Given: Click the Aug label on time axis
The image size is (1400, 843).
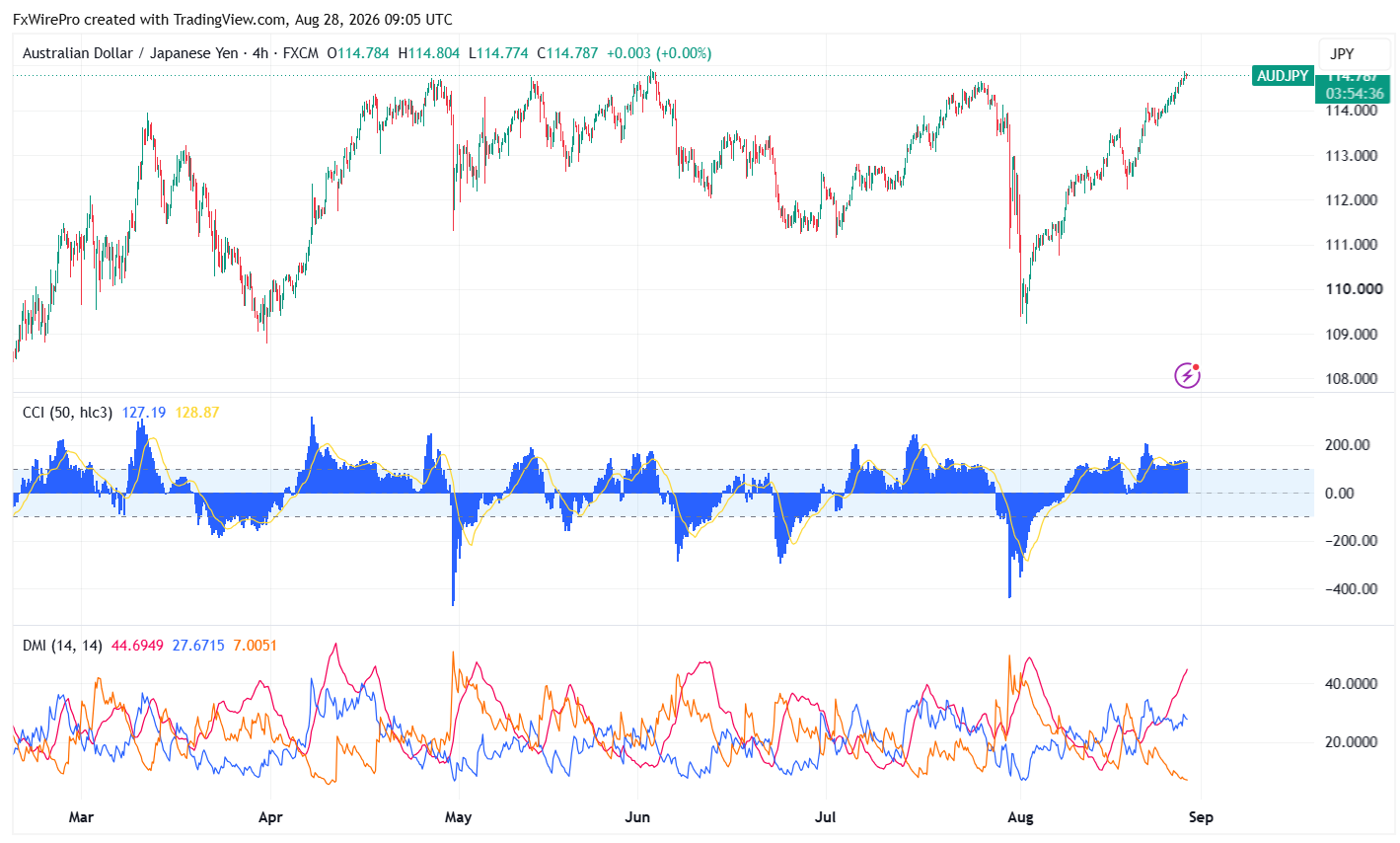Looking at the screenshot, I should [1020, 817].
